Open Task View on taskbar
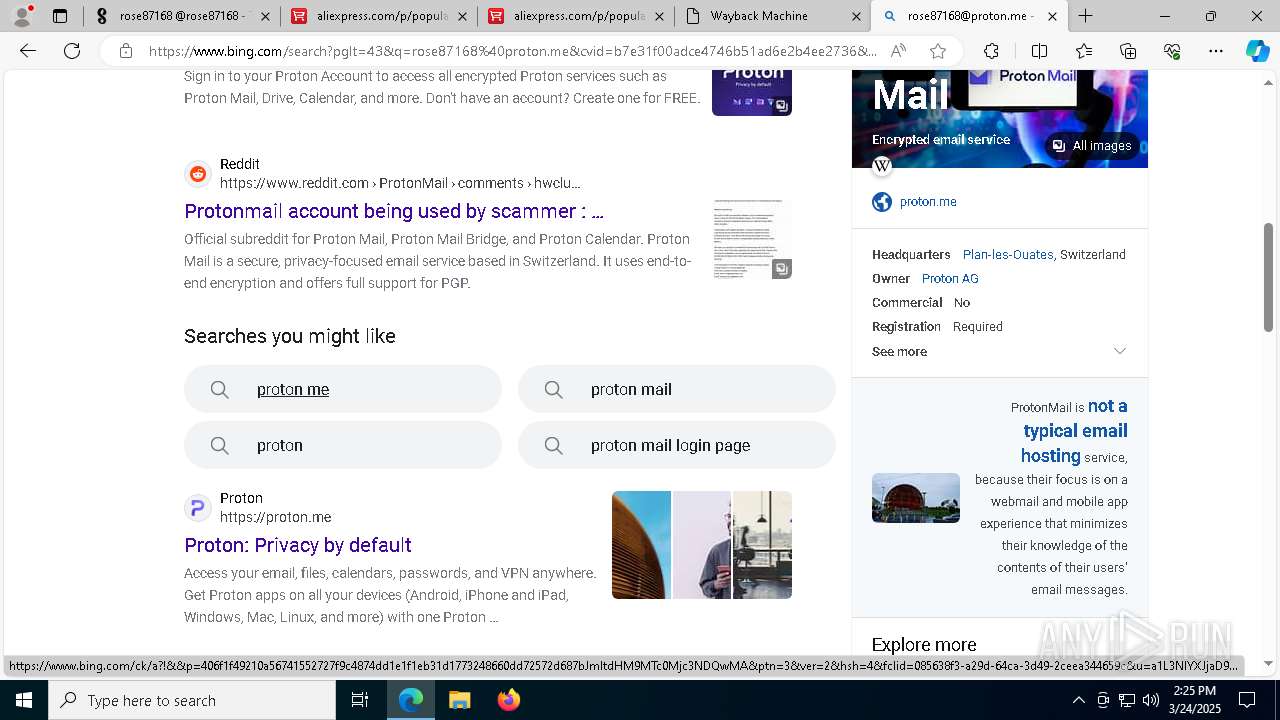This screenshot has width=1280, height=720. coord(360,700)
